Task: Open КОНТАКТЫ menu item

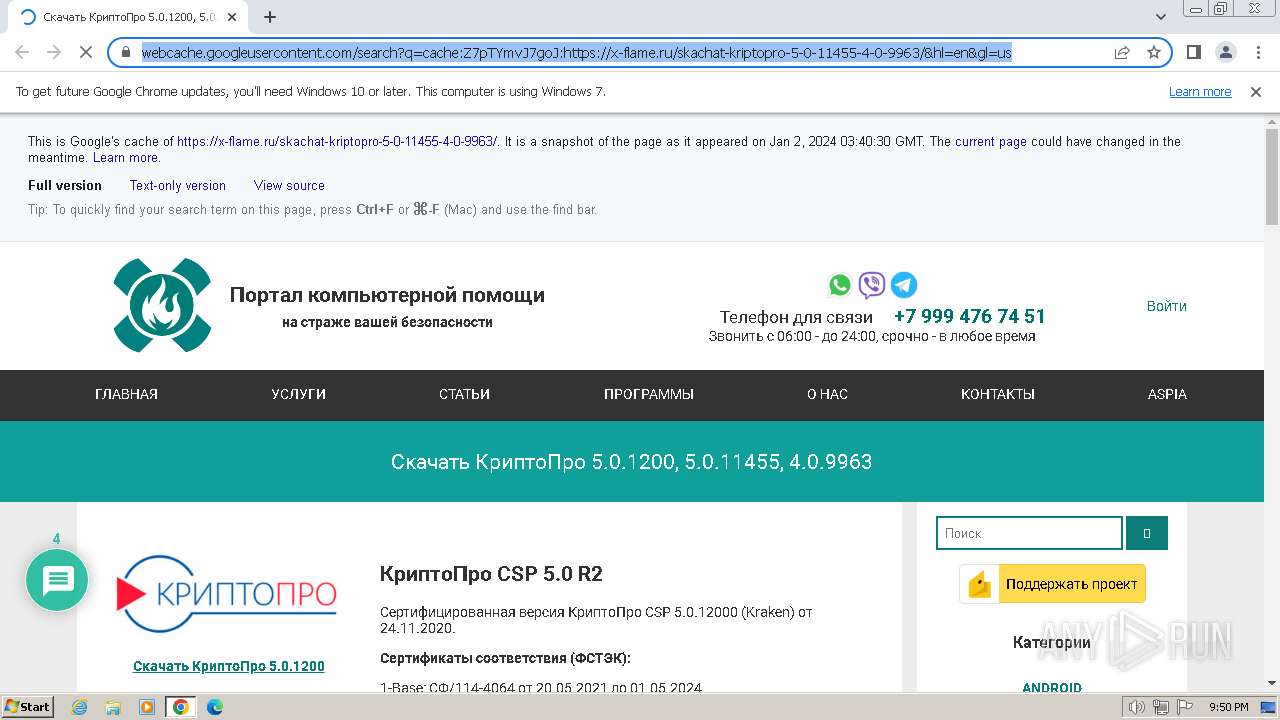Action: (x=998, y=394)
